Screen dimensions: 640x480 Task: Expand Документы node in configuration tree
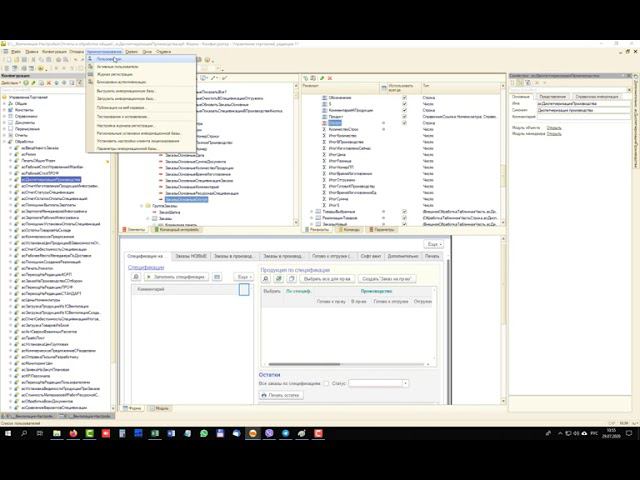tap(4, 122)
